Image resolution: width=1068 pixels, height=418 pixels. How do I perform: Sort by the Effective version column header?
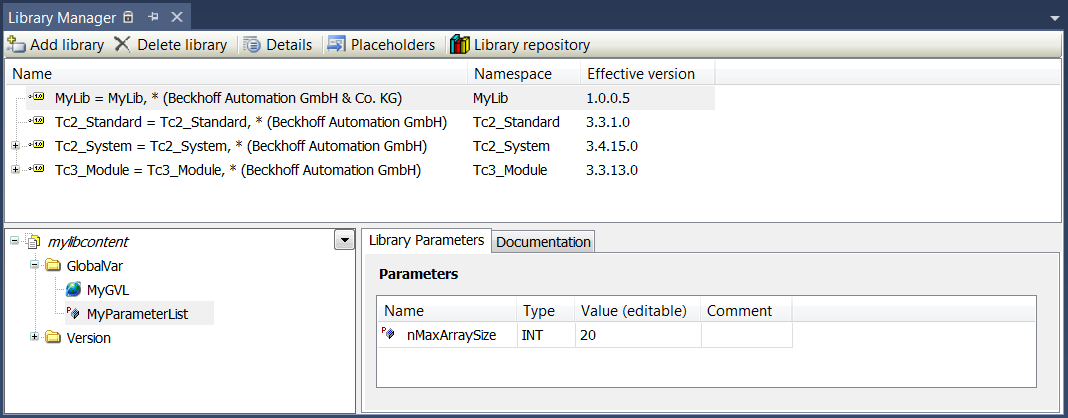pyautogui.click(x=647, y=74)
